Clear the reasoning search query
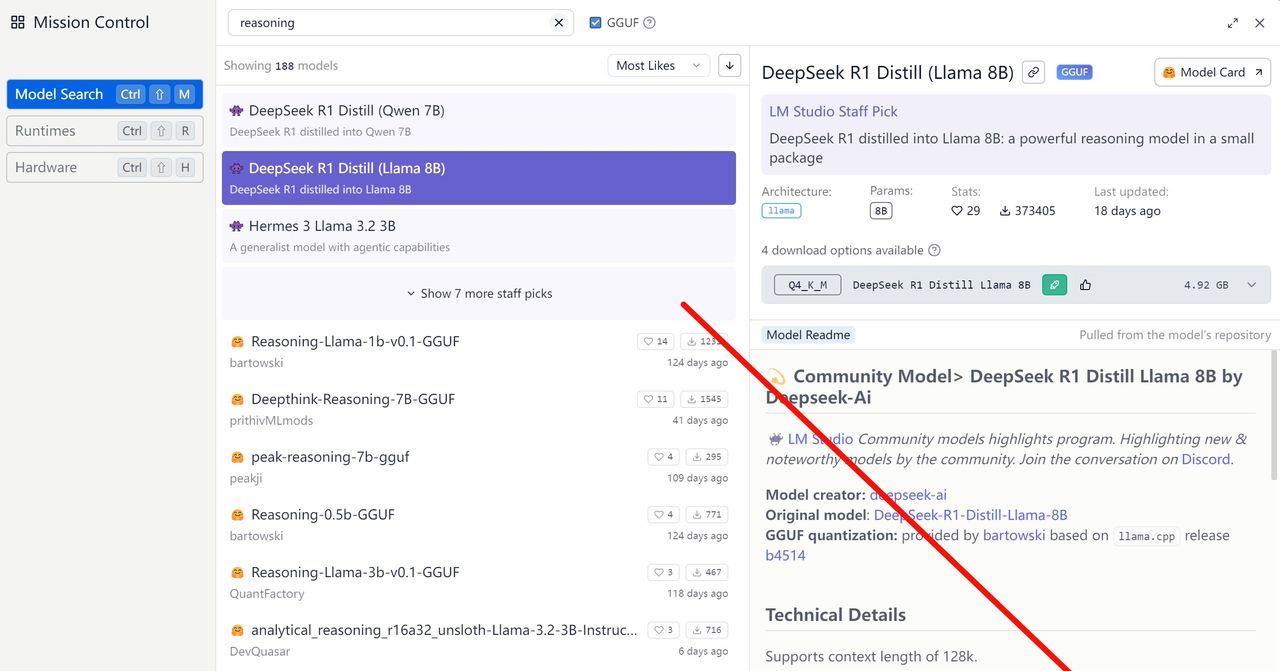This screenshot has width=1280, height=671. click(x=559, y=23)
